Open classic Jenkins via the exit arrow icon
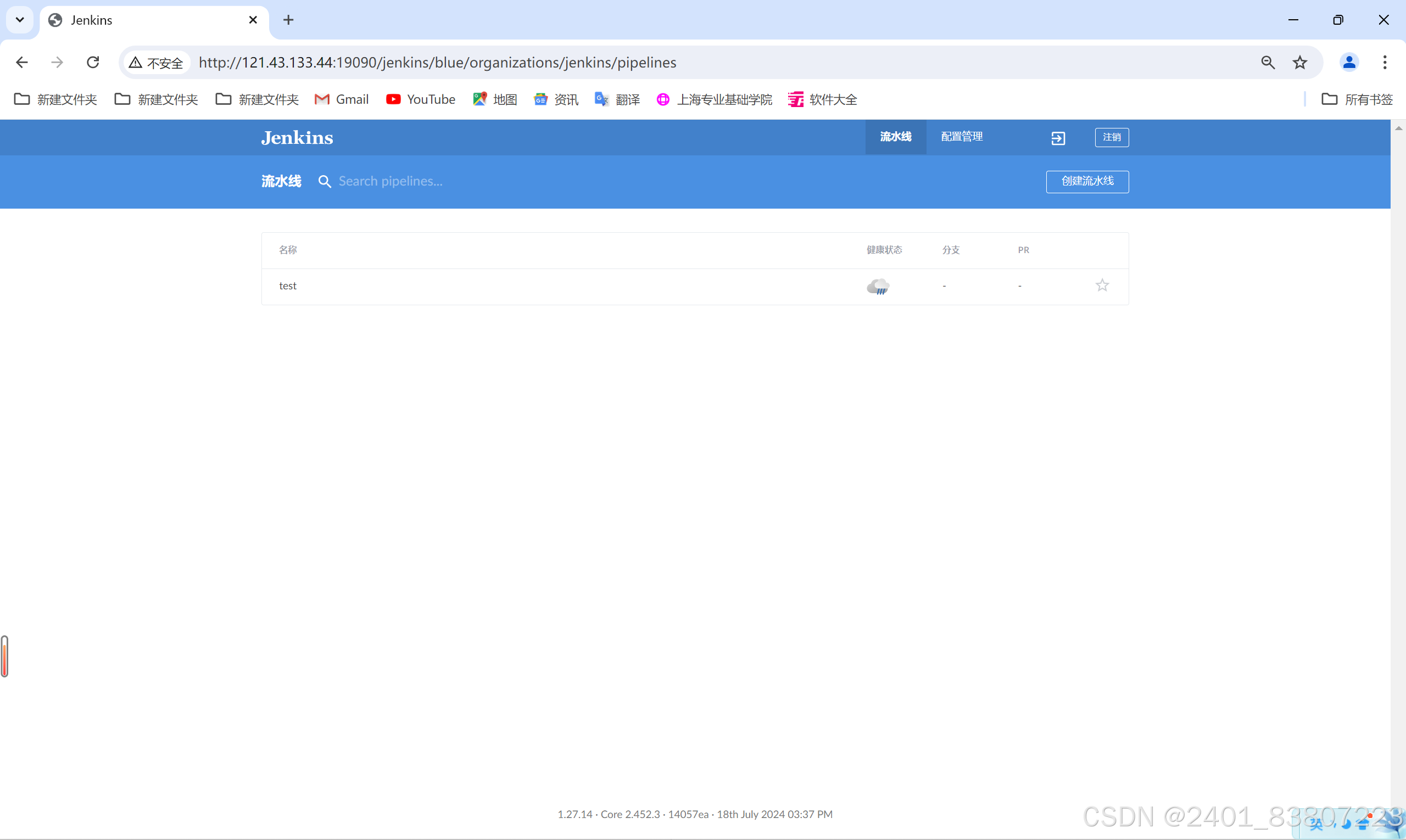Screen dimensions: 1406x840 point(1058,138)
